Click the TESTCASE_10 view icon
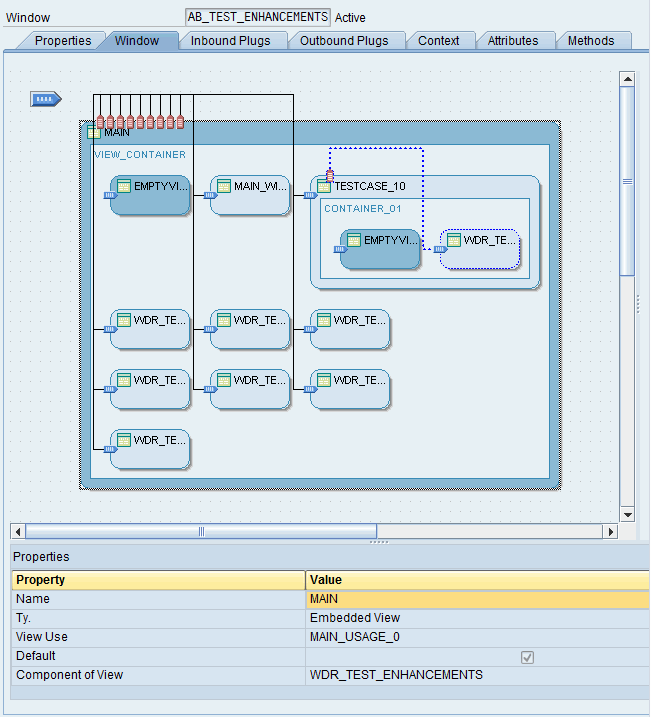This screenshot has width=651, height=717. pos(324,186)
